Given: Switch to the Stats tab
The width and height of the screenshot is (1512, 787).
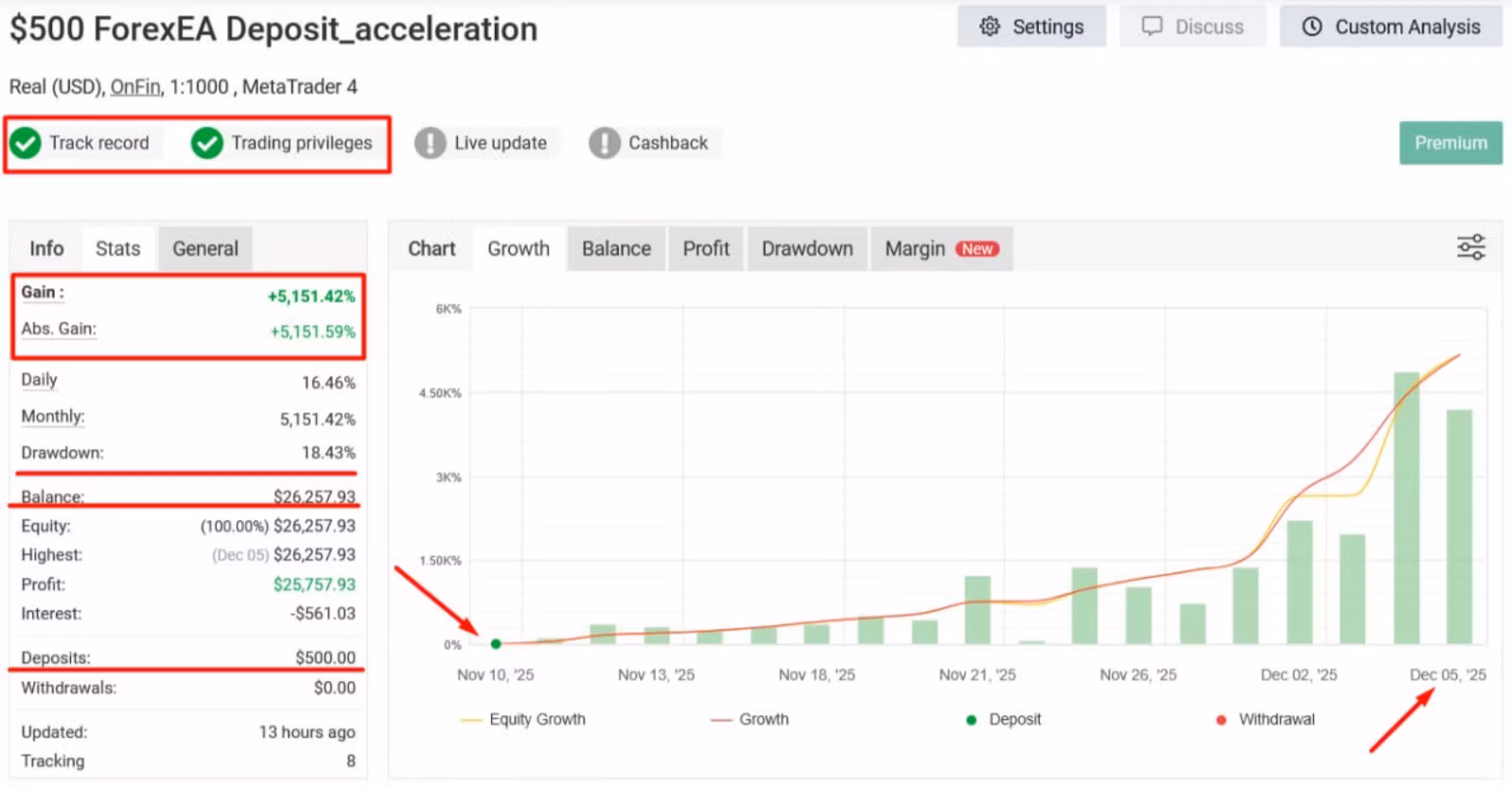Looking at the screenshot, I should 117,249.
